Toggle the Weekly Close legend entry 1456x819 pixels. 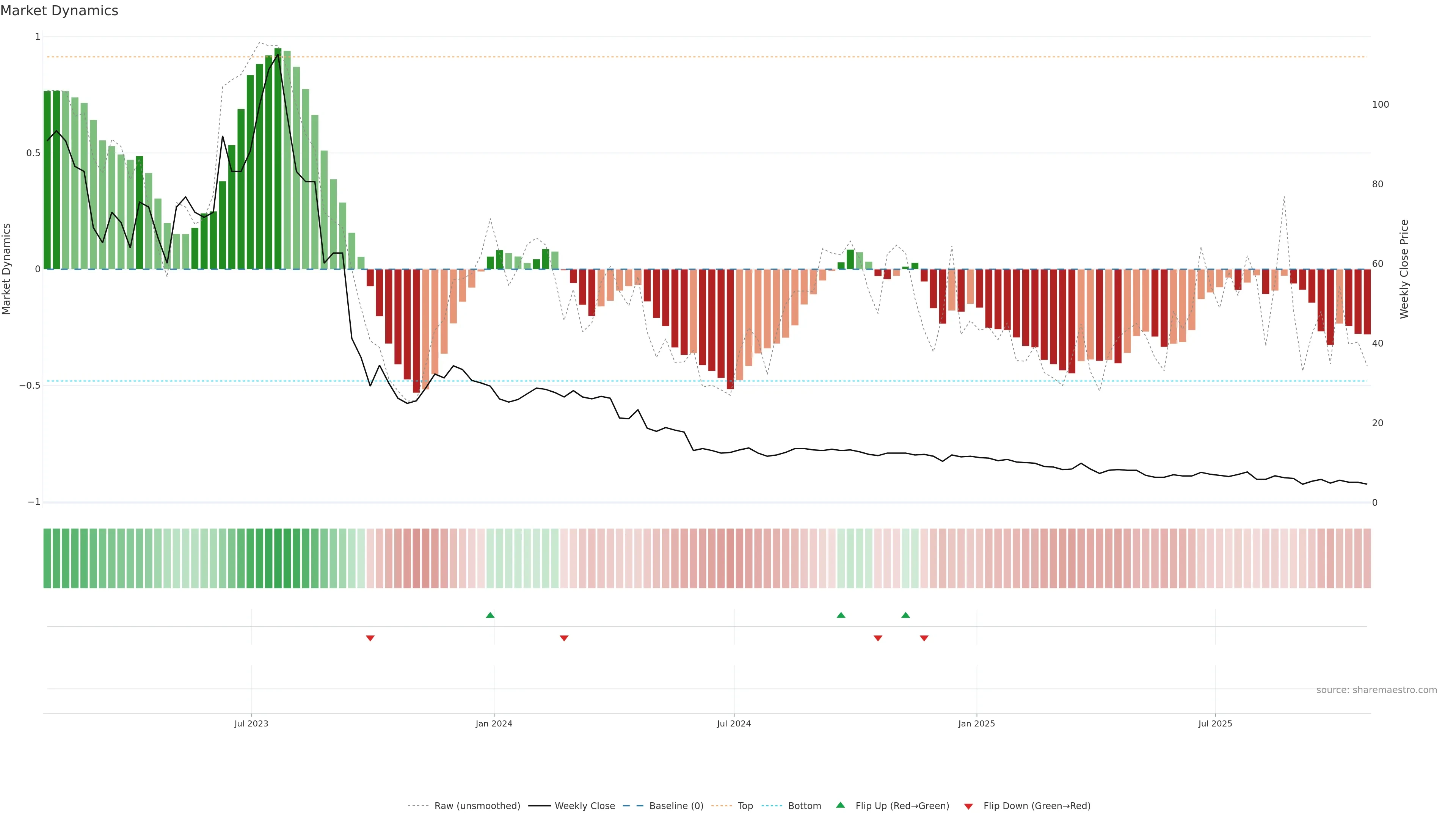click(584, 806)
